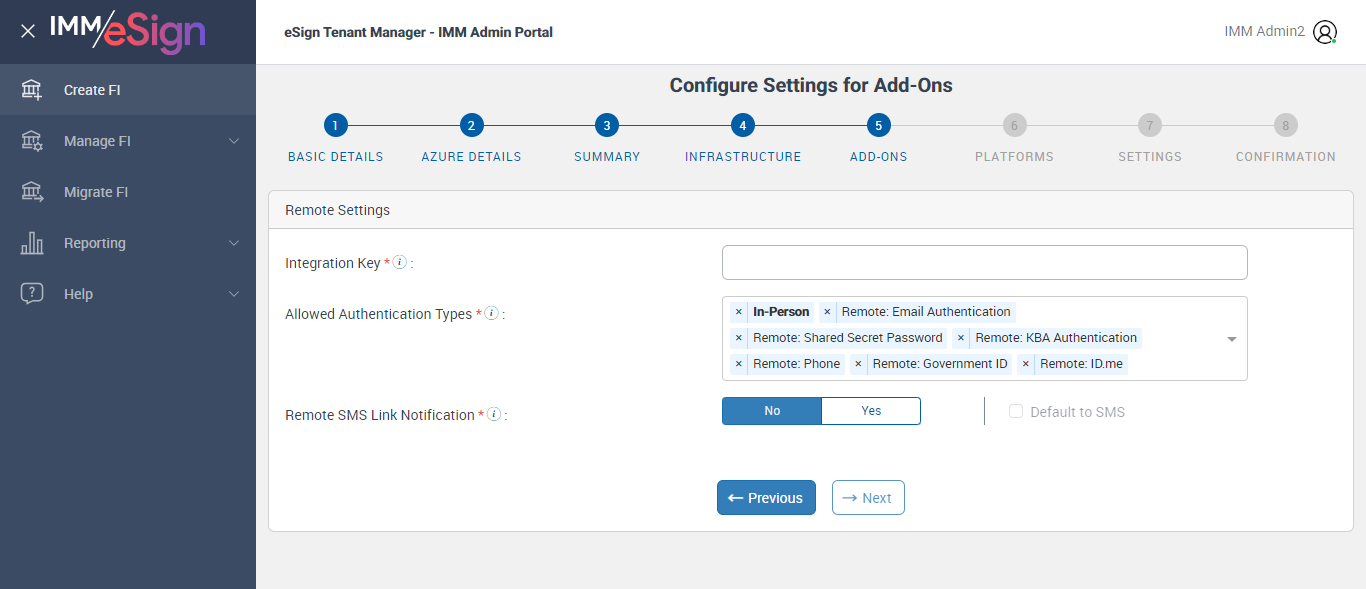1366x589 pixels.
Task: Click the Previous button
Action: click(x=766, y=498)
